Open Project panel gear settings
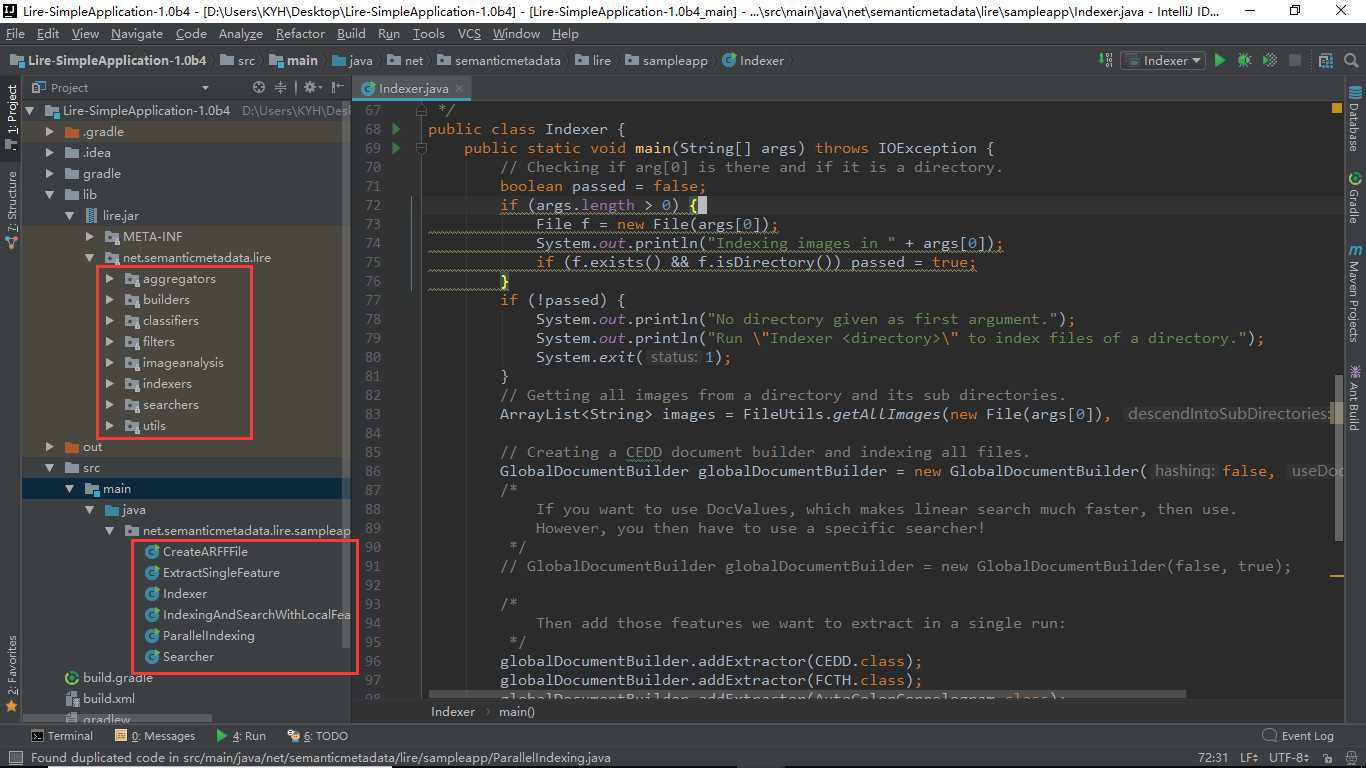Image resolution: width=1366 pixels, height=768 pixels. (x=311, y=87)
